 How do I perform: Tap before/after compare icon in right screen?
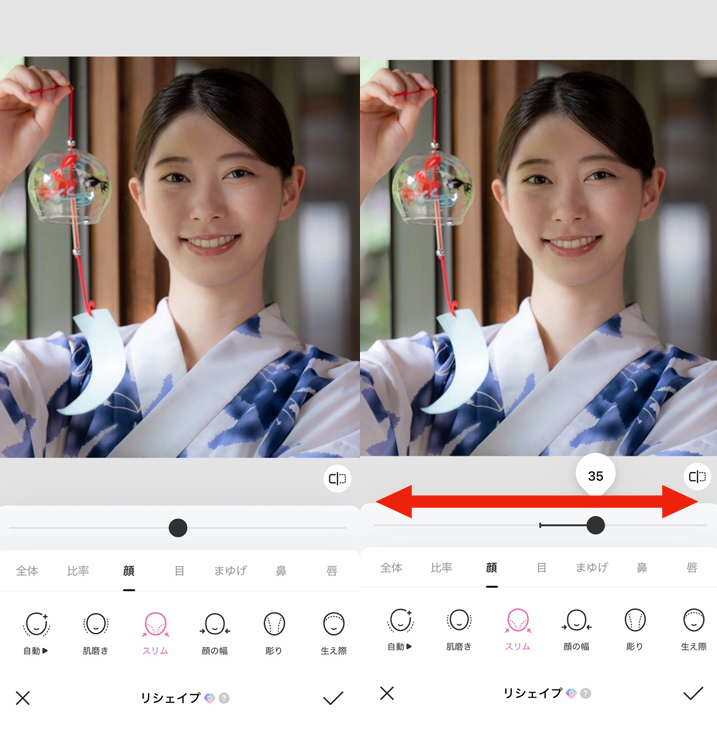697,477
